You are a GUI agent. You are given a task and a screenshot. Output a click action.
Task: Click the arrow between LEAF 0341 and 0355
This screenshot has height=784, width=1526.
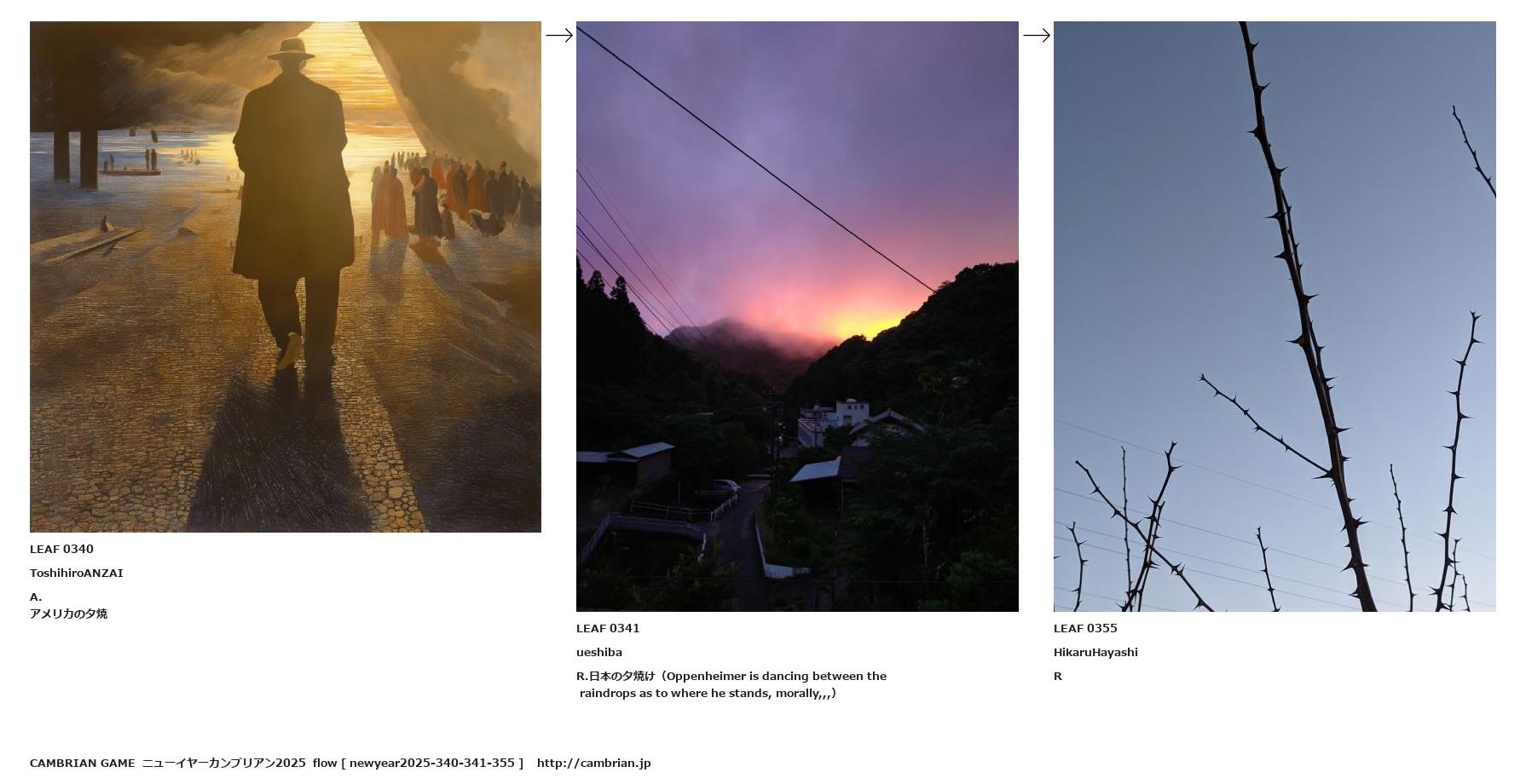tap(1037, 35)
